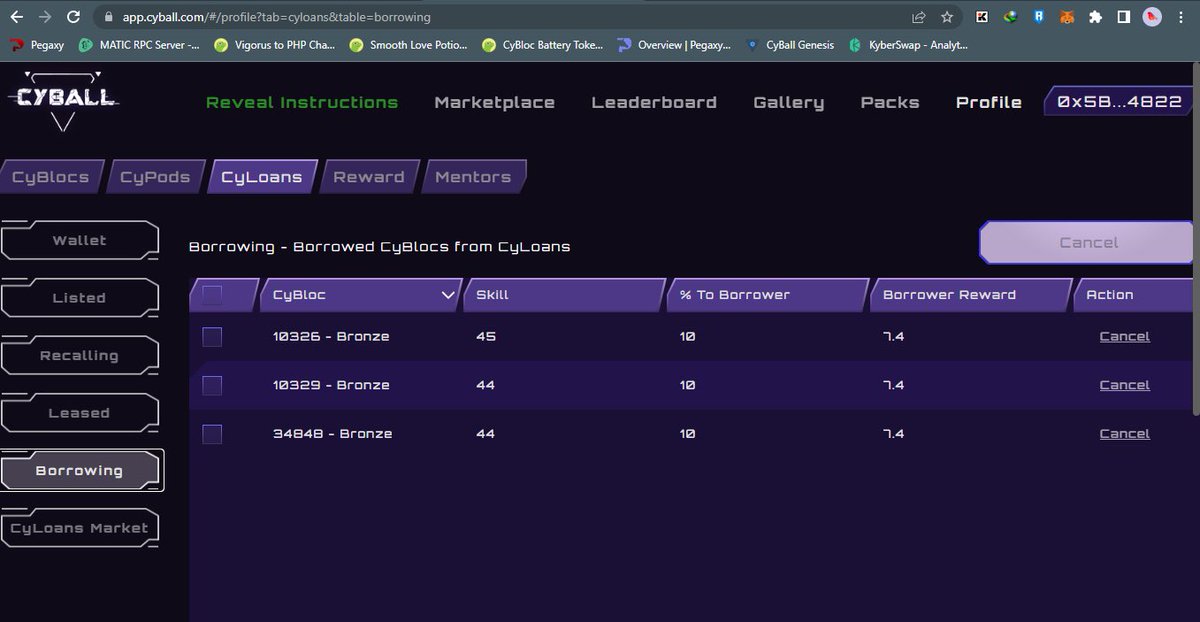Select the Borrowing sidebar section
Image resolution: width=1200 pixels, height=622 pixels.
click(80, 470)
